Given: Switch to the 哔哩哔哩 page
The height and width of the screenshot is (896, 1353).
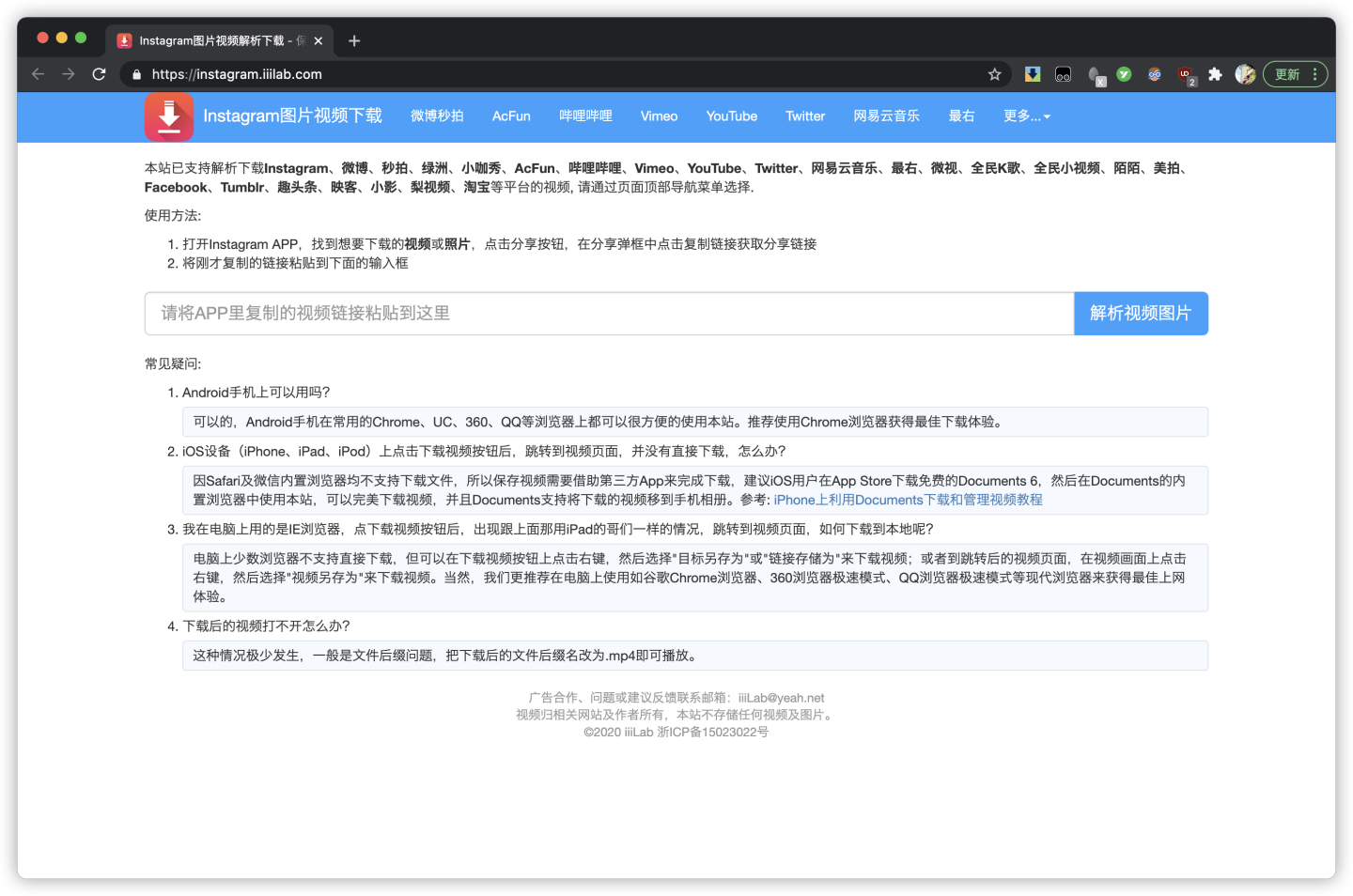Looking at the screenshot, I should pos(585,116).
